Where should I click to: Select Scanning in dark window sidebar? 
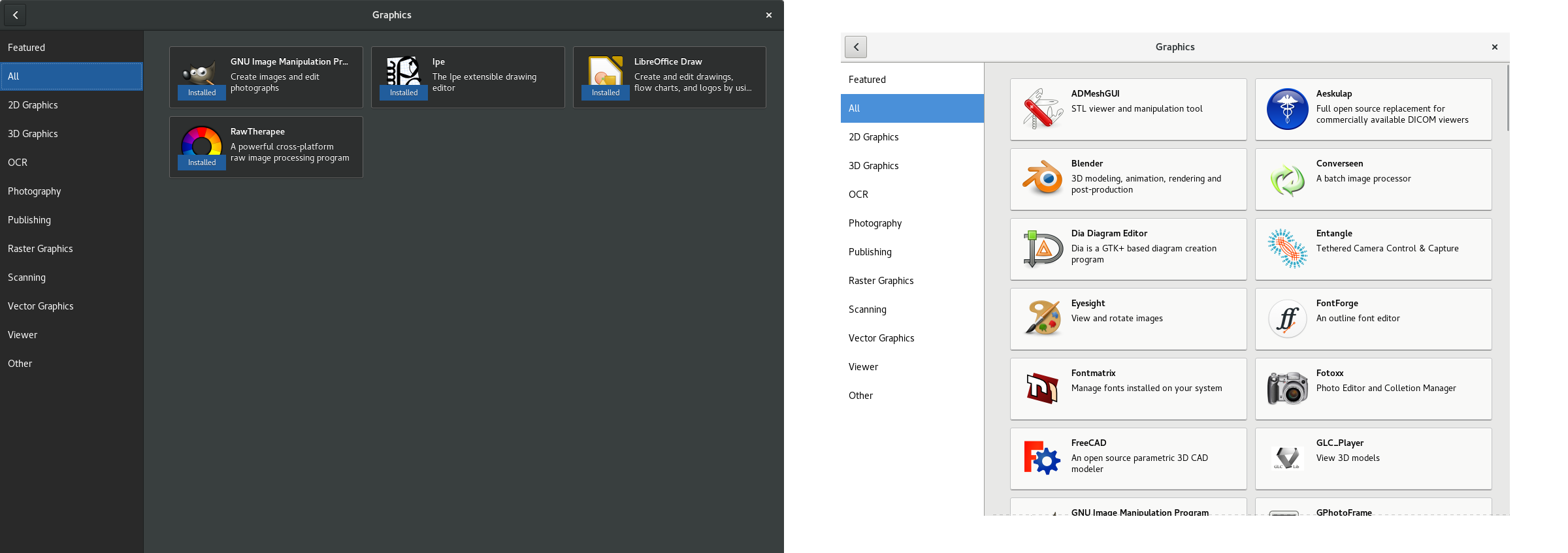pos(72,277)
